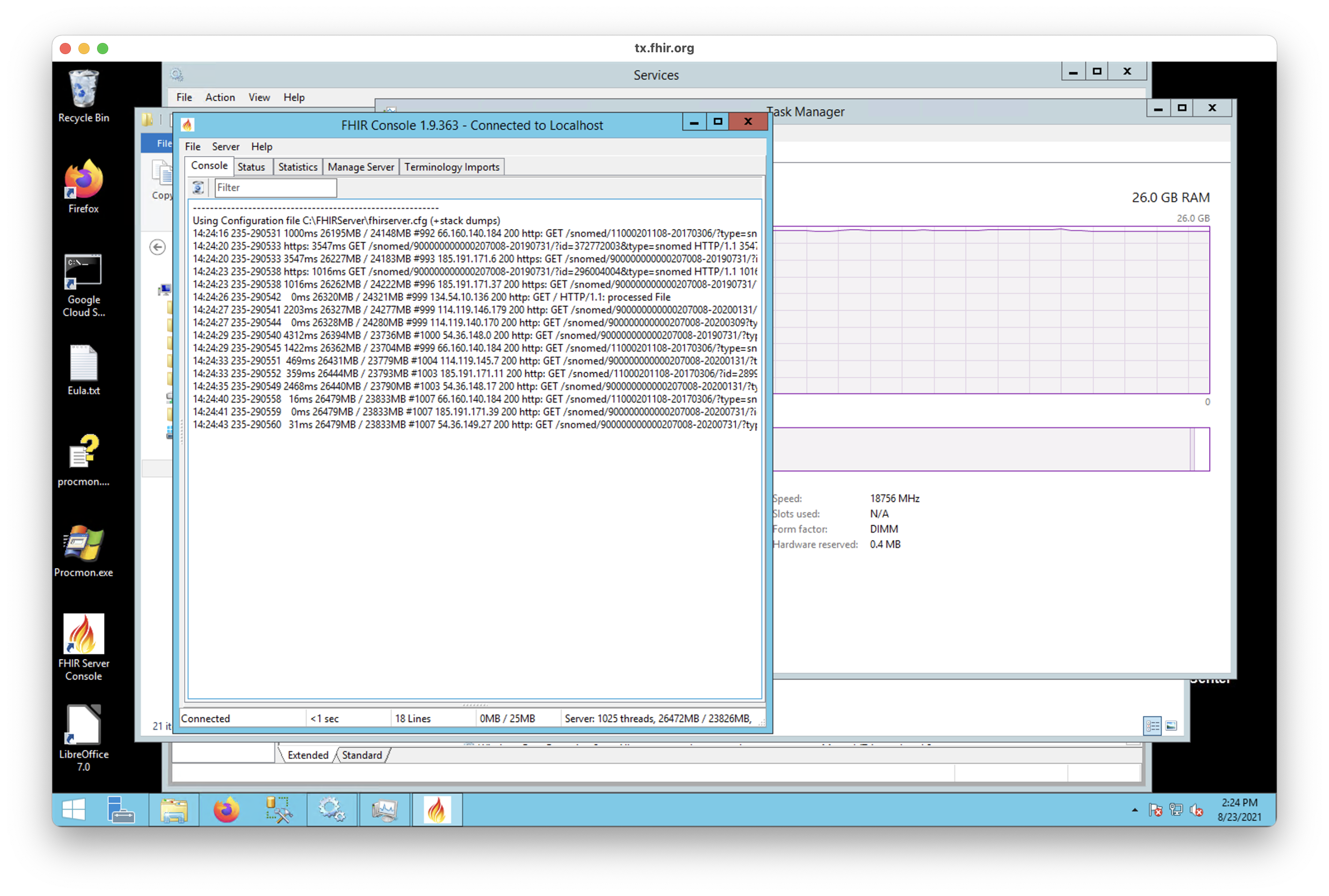Click the log line starting 14:24:43
This screenshot has width=1329, height=896.
tap(475, 425)
